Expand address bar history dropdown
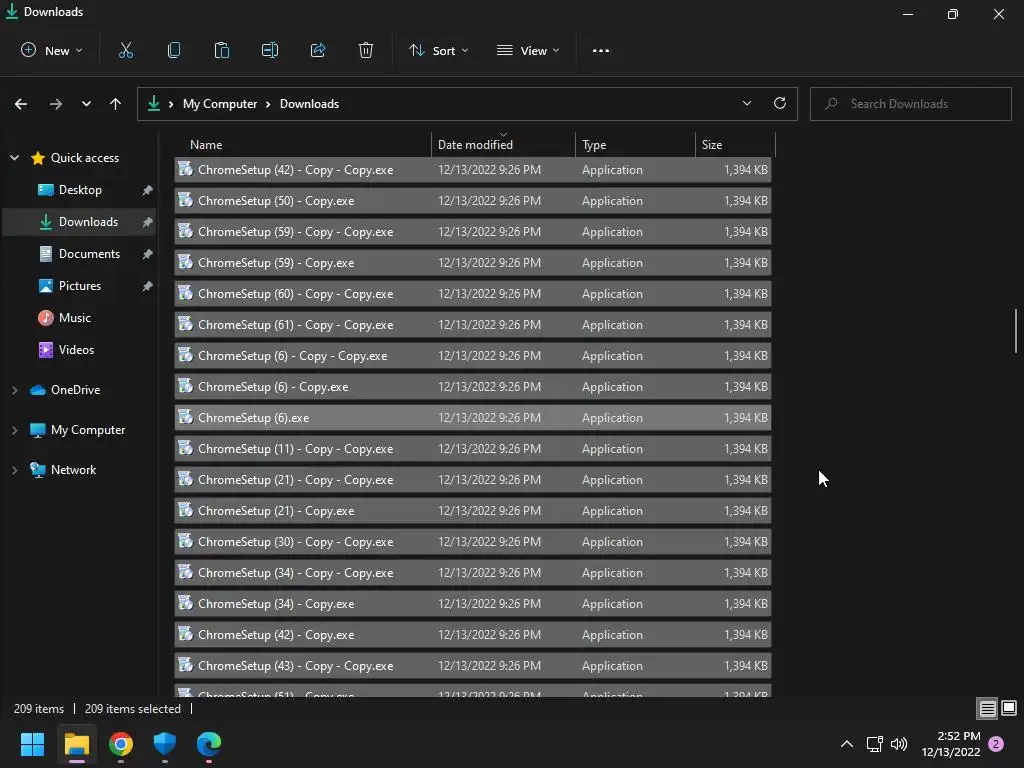Image resolution: width=1024 pixels, height=768 pixels. tap(746, 103)
